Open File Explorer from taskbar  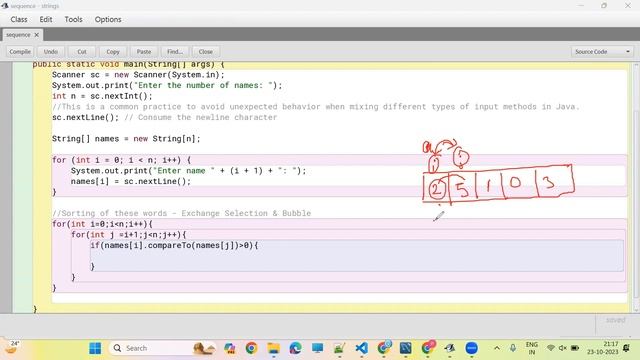pos(273,348)
